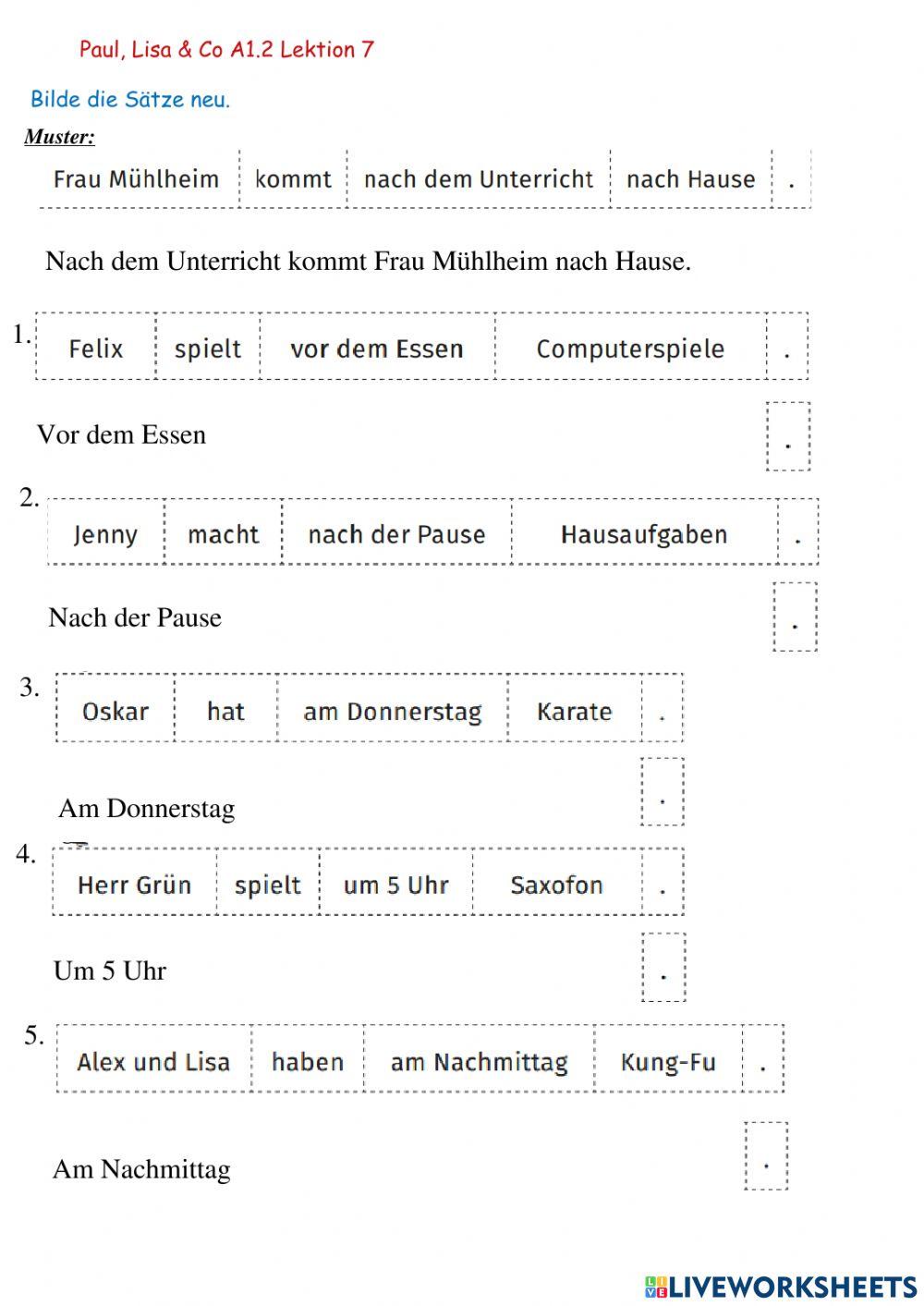This screenshot has height=1306, width=924.
Task: Click the "Nach der Pause" answer line text
Action: pyautogui.click(x=135, y=617)
